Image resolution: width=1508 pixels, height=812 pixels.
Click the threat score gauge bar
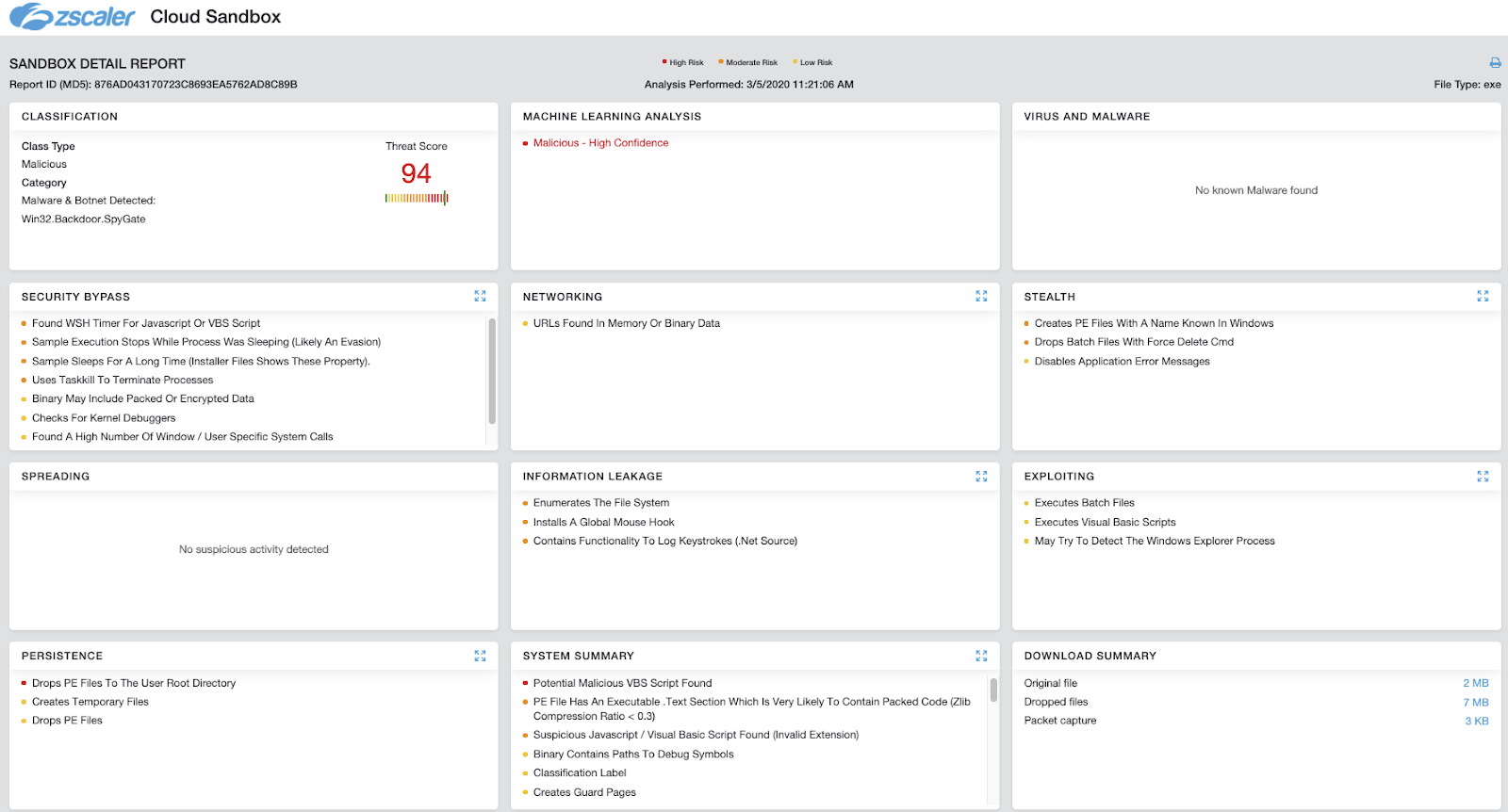pyautogui.click(x=417, y=198)
